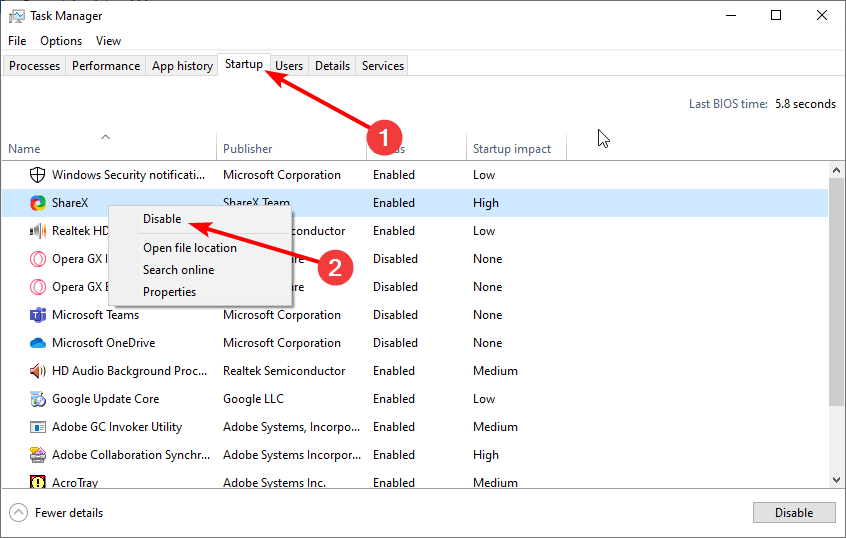Choose Open file location in context menu
Image resolution: width=846 pixels, height=538 pixels.
[x=190, y=248]
